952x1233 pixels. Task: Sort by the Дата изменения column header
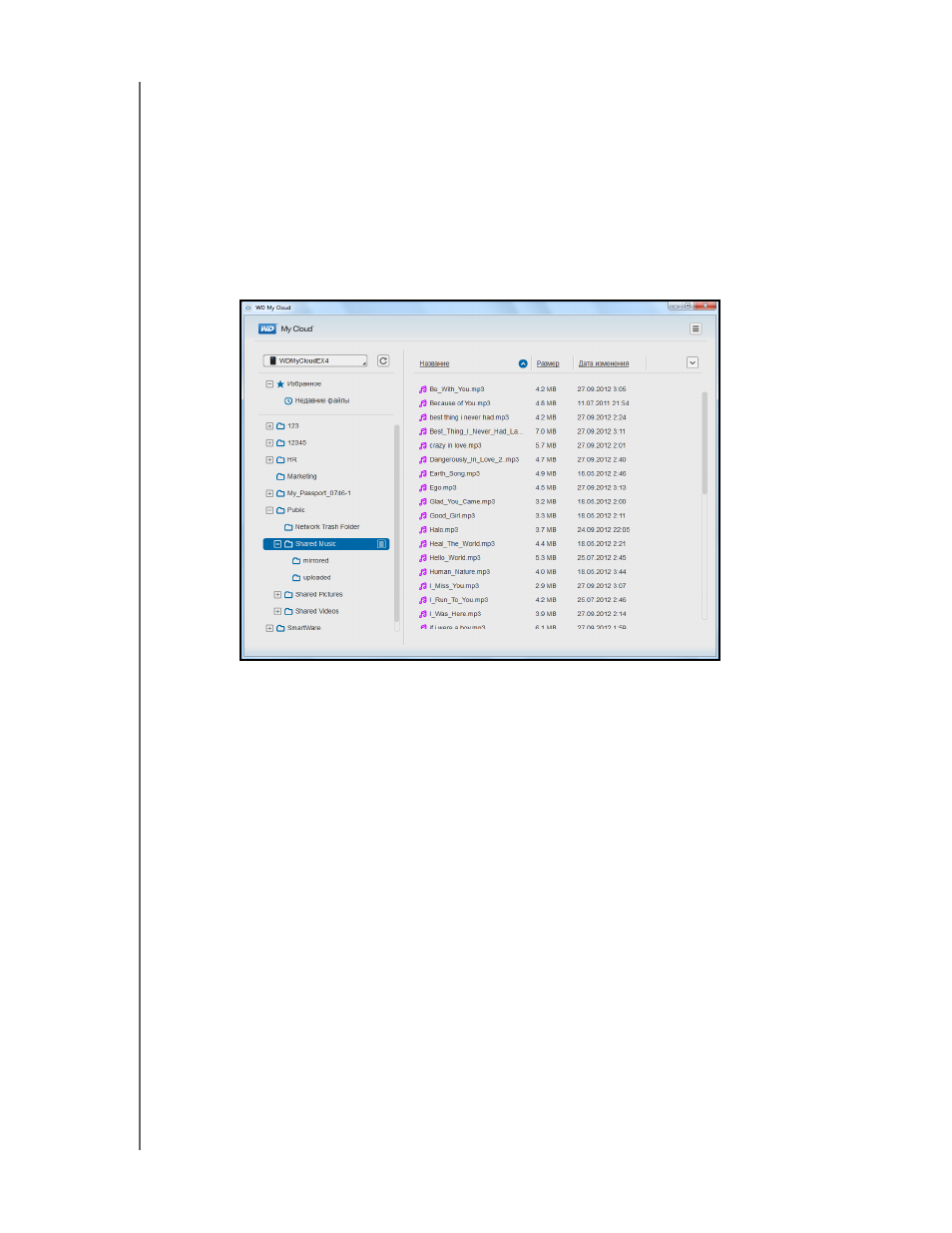point(604,363)
